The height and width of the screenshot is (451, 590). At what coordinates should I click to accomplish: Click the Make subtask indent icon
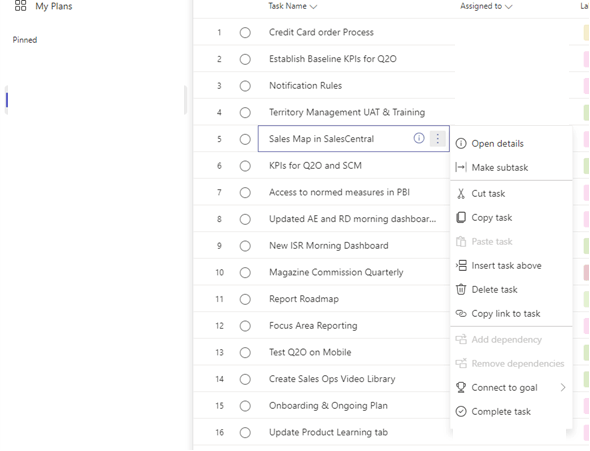pyautogui.click(x=461, y=167)
